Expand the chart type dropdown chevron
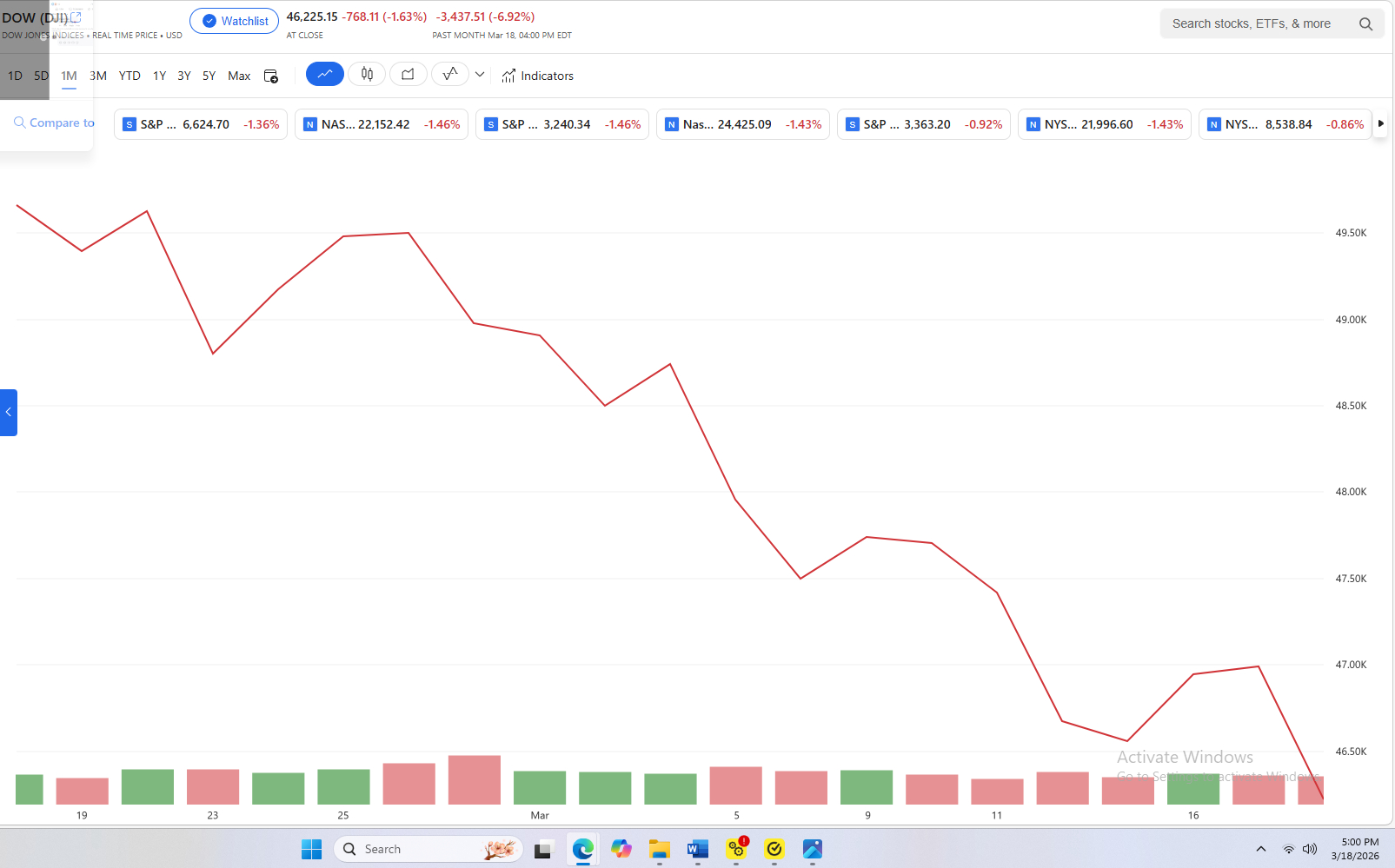1395x868 pixels. click(x=480, y=75)
